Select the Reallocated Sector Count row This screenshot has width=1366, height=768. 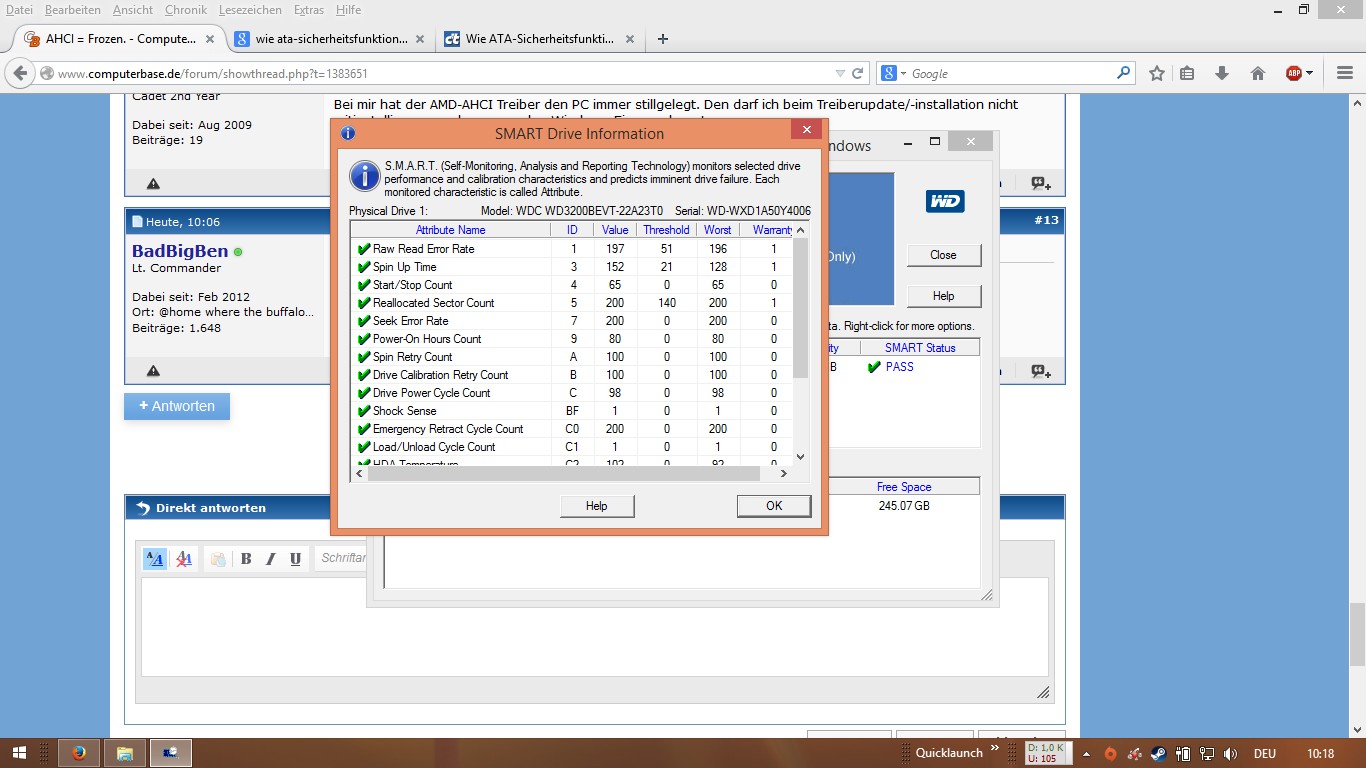click(x=572, y=303)
